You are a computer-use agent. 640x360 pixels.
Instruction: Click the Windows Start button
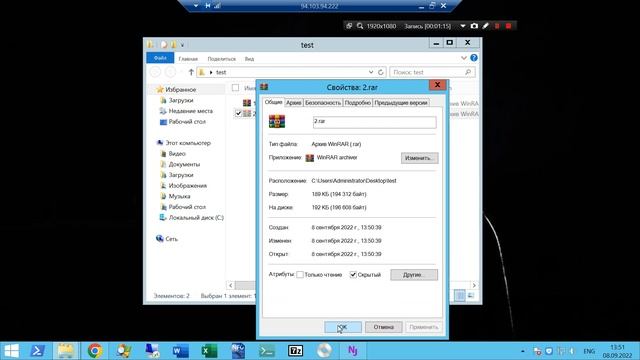[x=11, y=351]
